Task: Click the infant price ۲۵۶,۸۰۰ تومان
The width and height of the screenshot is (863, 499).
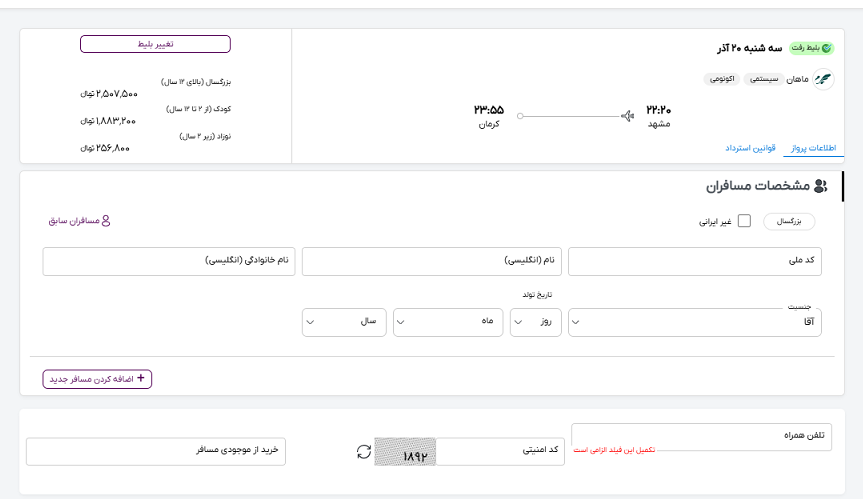Action: pos(105,148)
